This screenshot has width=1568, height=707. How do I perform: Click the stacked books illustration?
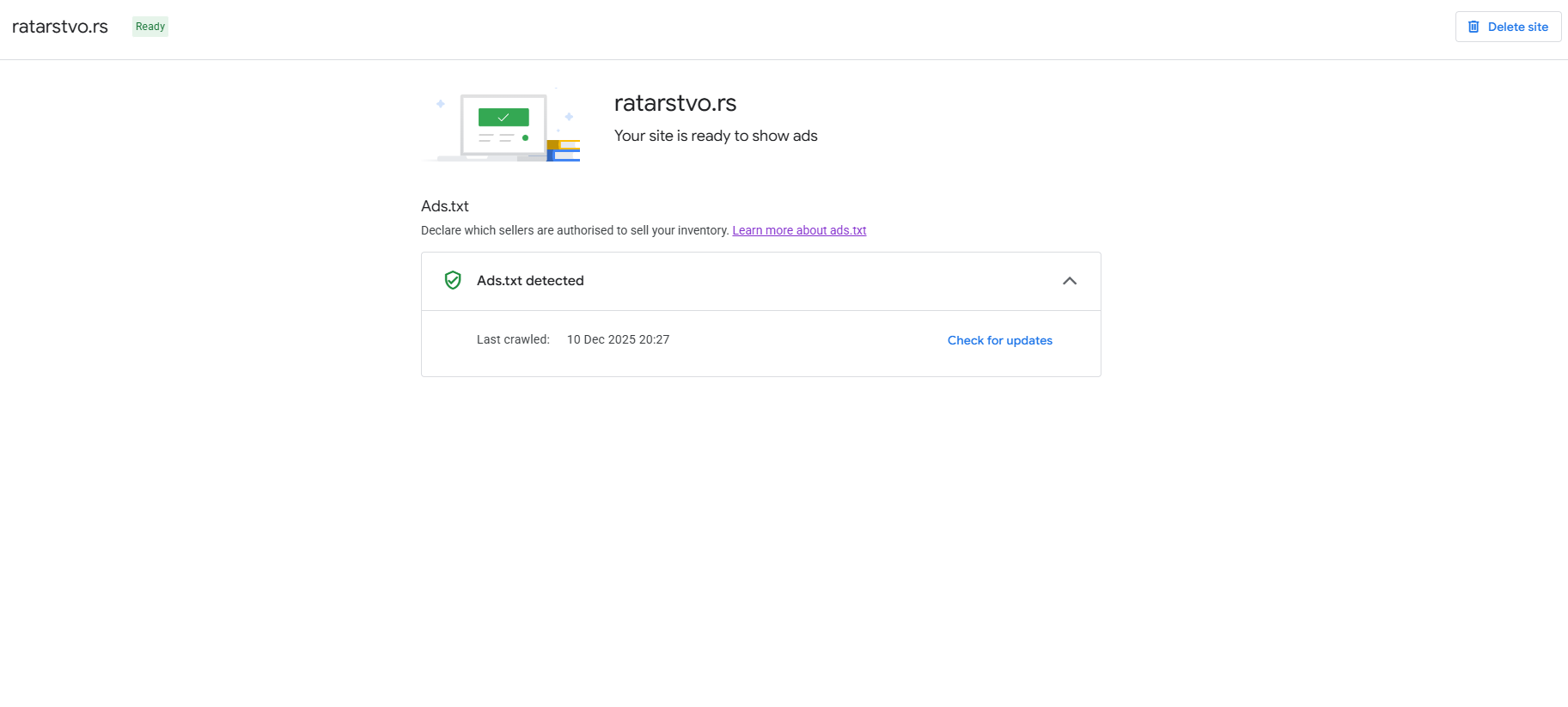[564, 150]
